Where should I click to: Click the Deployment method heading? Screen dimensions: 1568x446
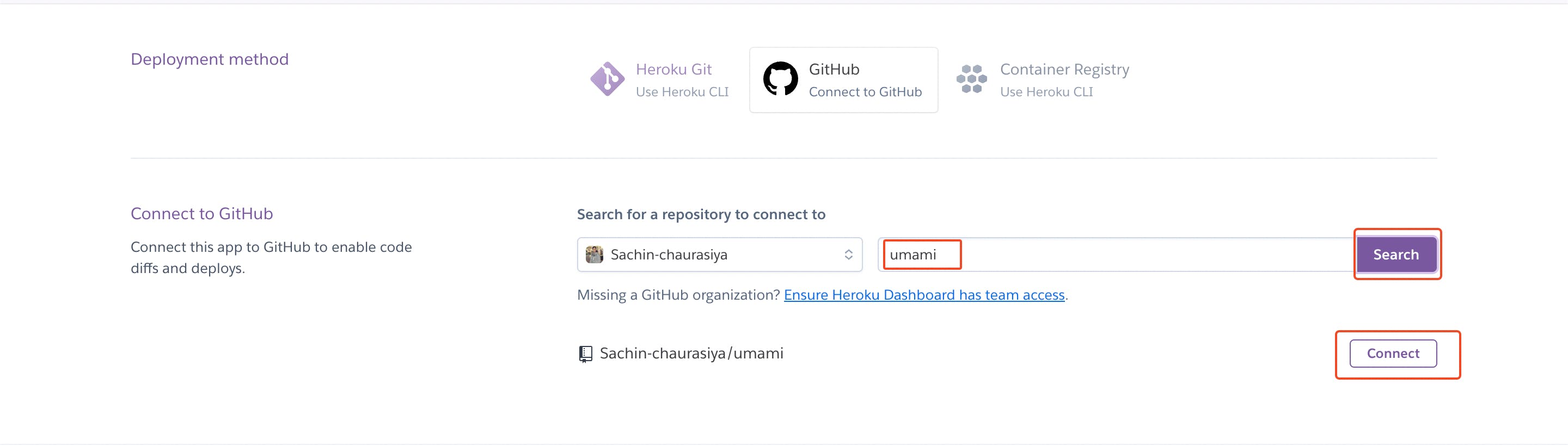(x=210, y=59)
